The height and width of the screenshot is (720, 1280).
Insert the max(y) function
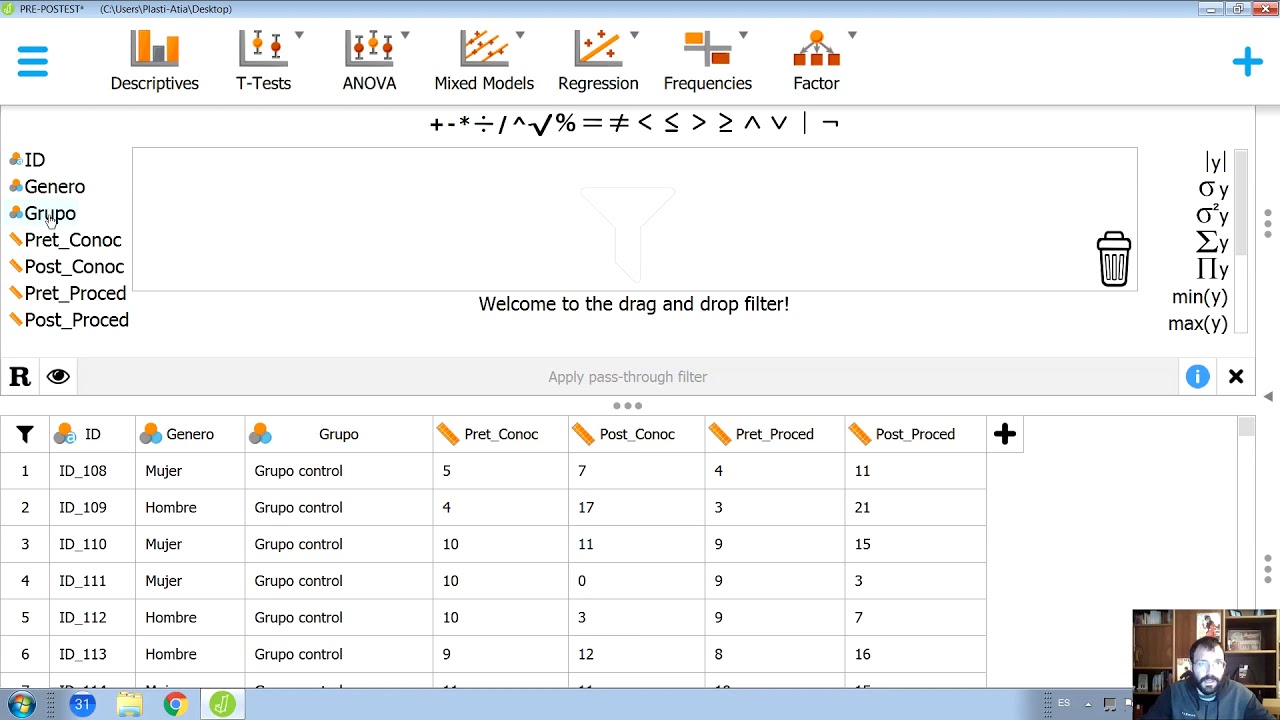(x=1198, y=324)
